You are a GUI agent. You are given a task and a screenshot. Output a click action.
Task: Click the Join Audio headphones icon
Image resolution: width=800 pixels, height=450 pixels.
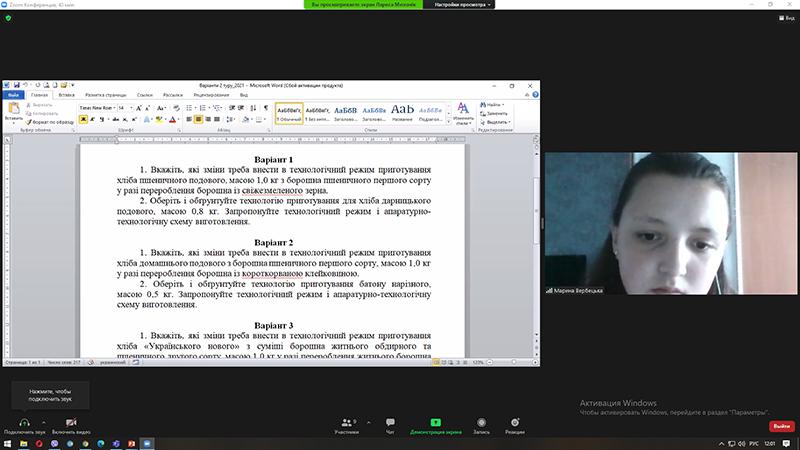click(x=24, y=423)
